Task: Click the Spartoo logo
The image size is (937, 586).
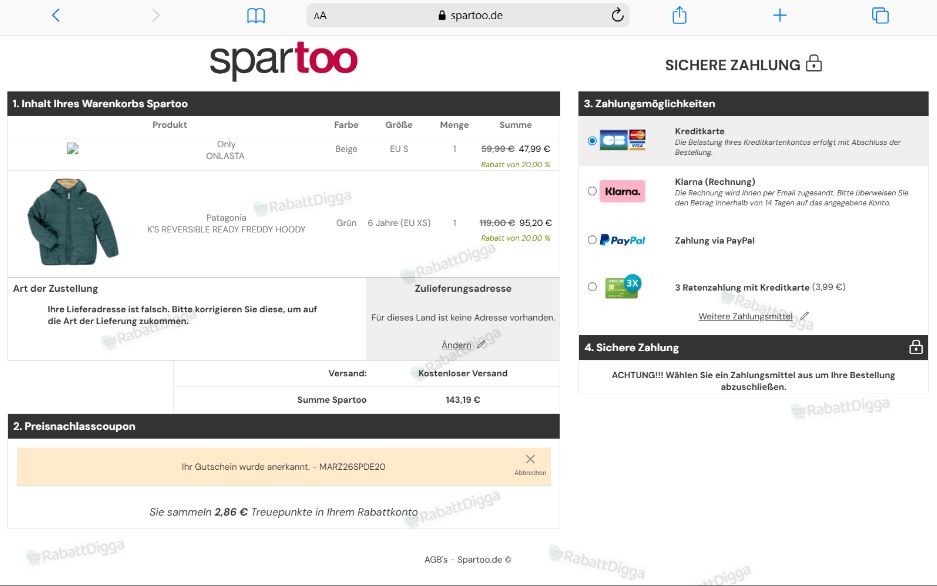Action: (x=284, y=60)
